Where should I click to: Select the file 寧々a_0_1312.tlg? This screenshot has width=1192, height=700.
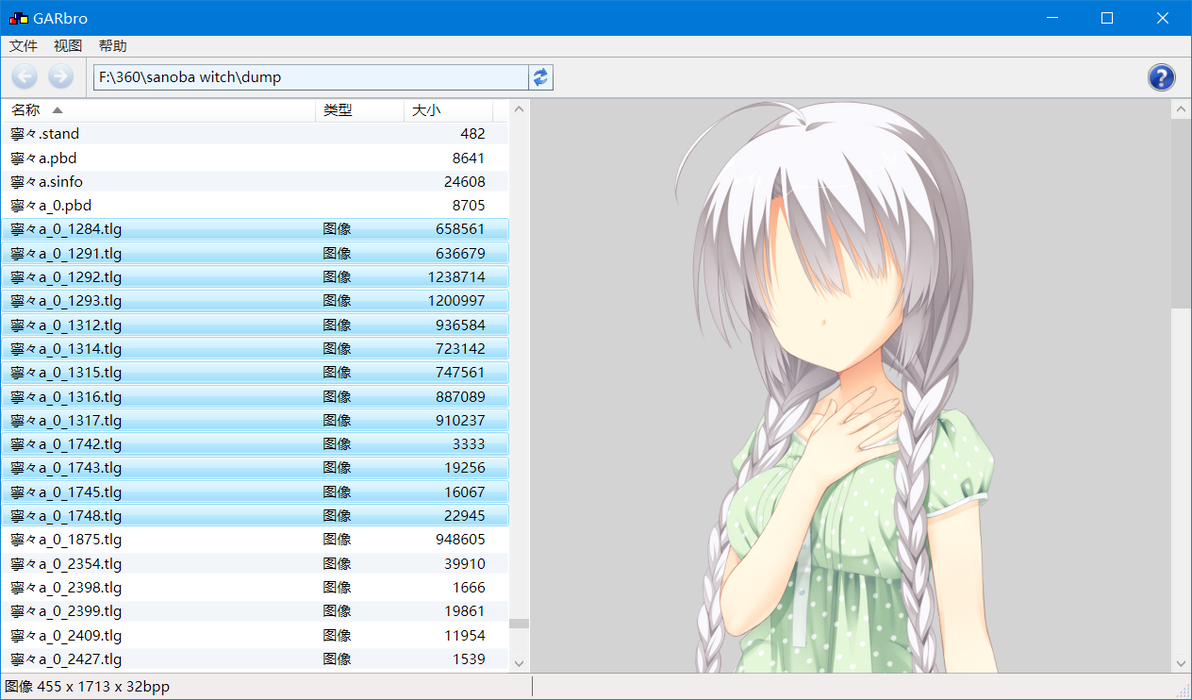coord(255,325)
